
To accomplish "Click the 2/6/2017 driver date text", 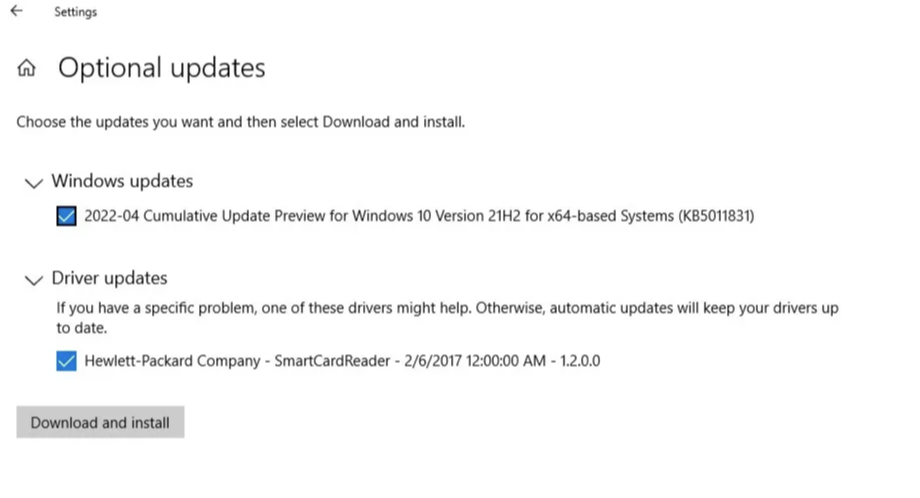I will (x=433, y=361).
